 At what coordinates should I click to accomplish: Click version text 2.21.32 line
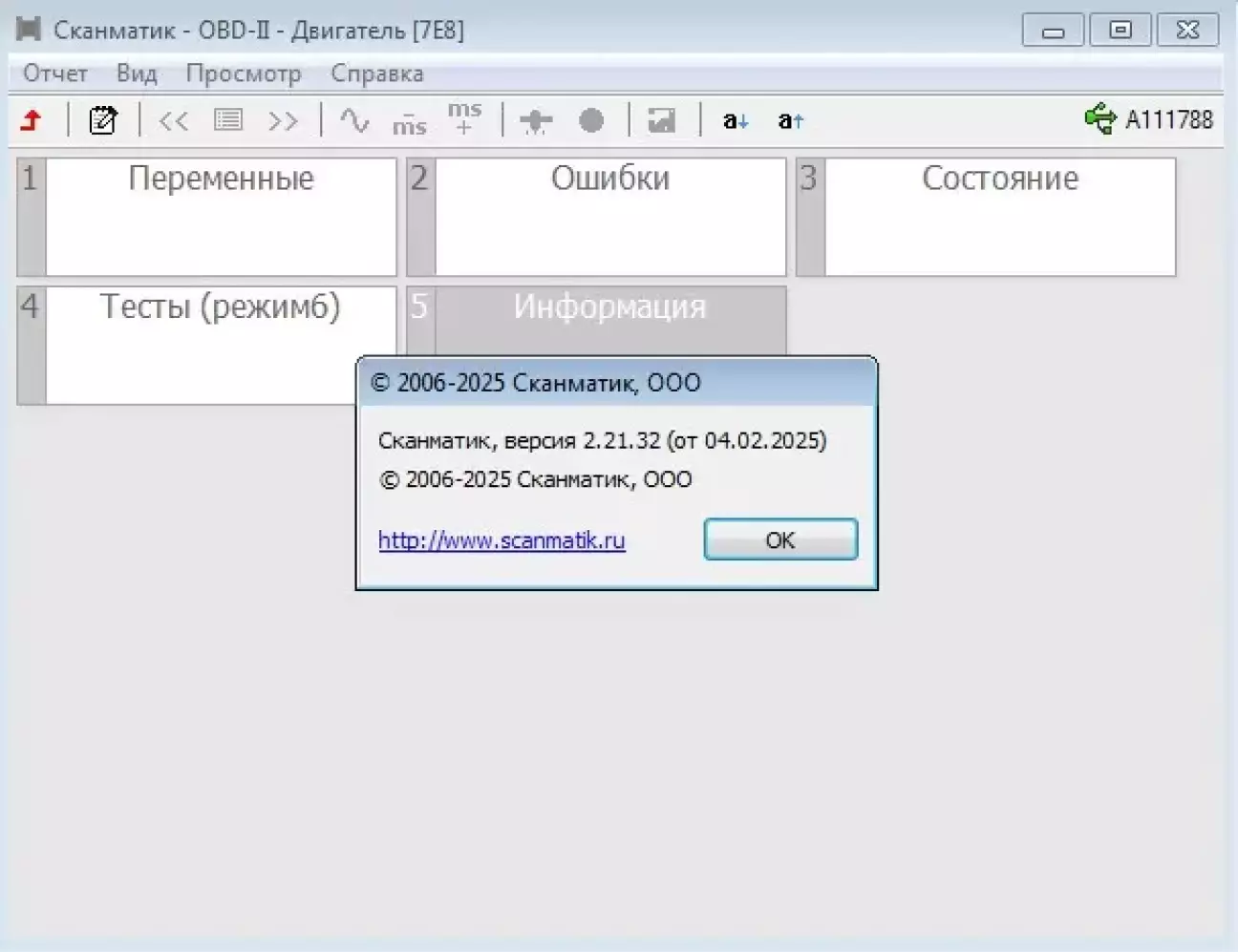[x=603, y=440]
